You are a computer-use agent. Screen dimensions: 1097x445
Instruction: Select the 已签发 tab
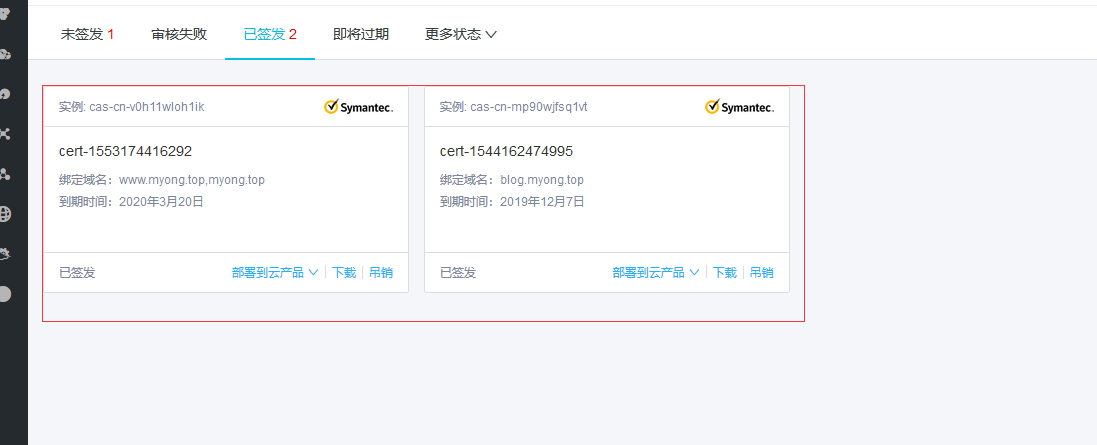tap(270, 34)
